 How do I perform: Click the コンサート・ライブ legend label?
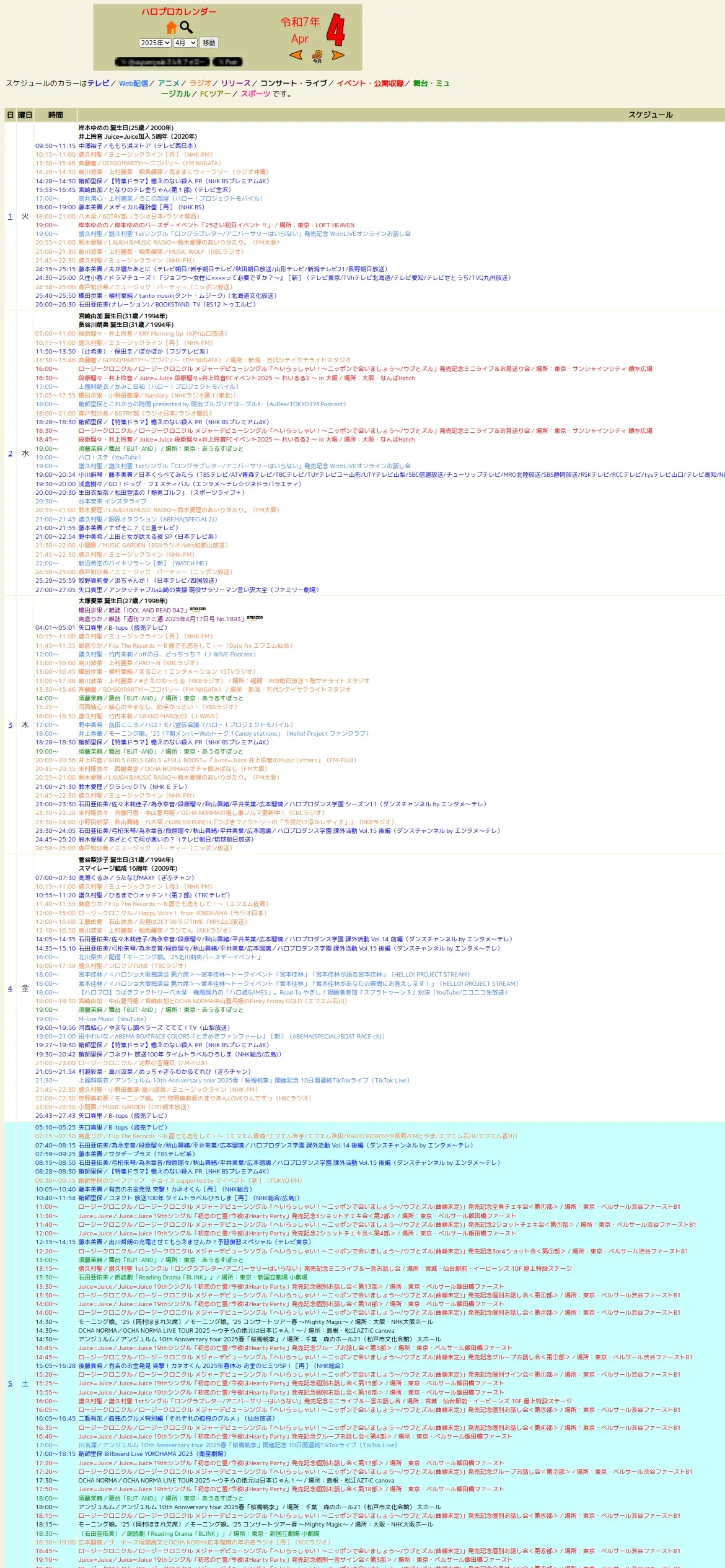point(294,83)
